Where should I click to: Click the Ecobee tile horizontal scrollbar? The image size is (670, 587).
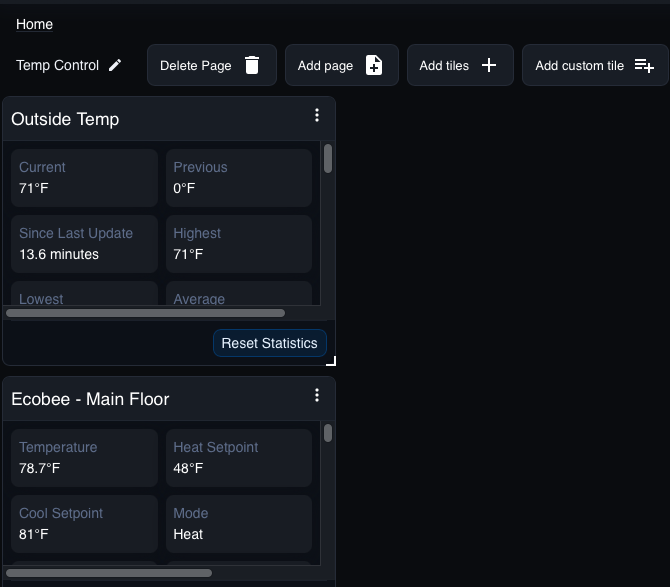[110, 573]
